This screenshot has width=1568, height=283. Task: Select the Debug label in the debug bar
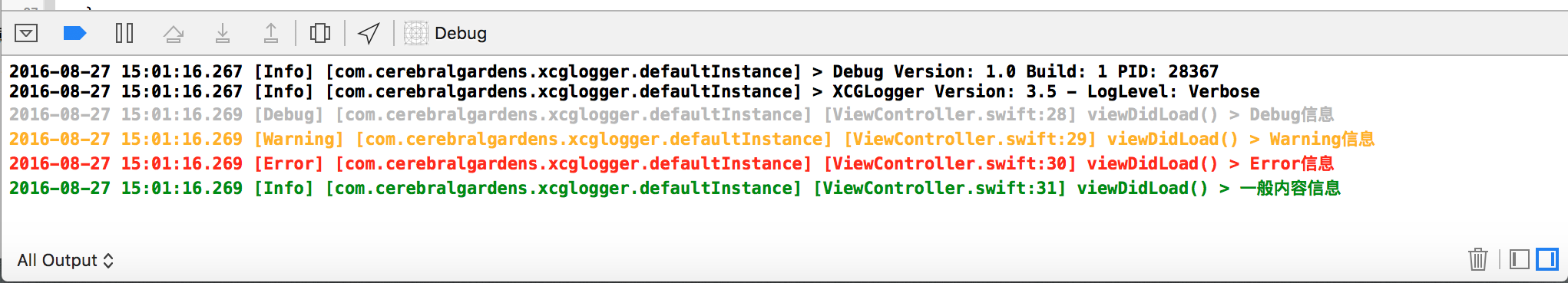[461, 33]
